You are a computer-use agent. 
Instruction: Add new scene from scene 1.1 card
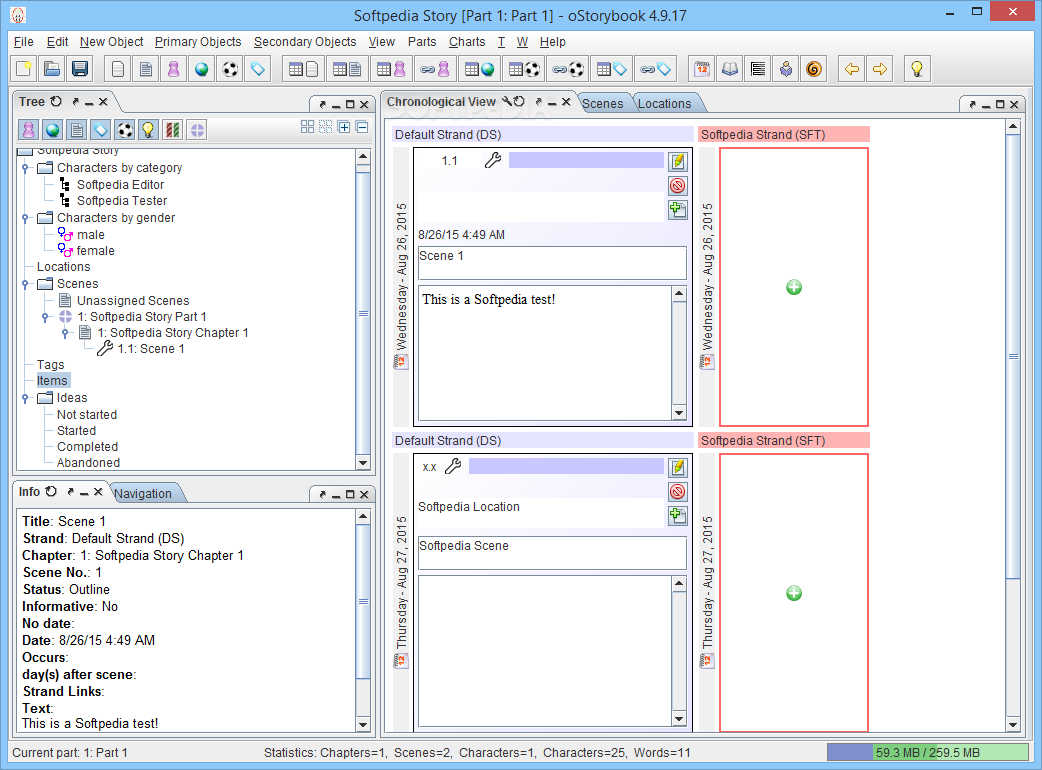coord(677,209)
